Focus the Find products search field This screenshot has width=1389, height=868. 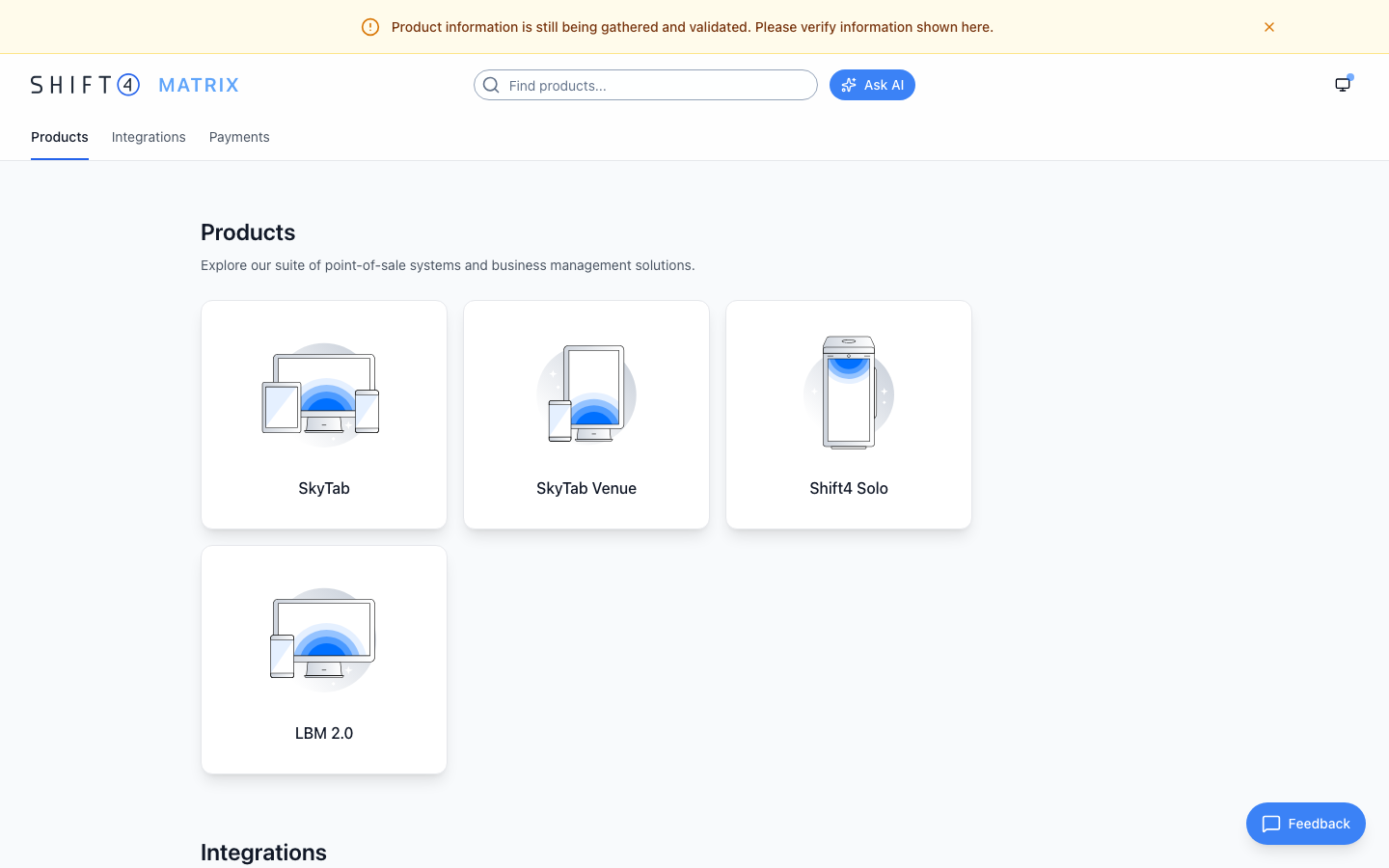[x=656, y=85]
